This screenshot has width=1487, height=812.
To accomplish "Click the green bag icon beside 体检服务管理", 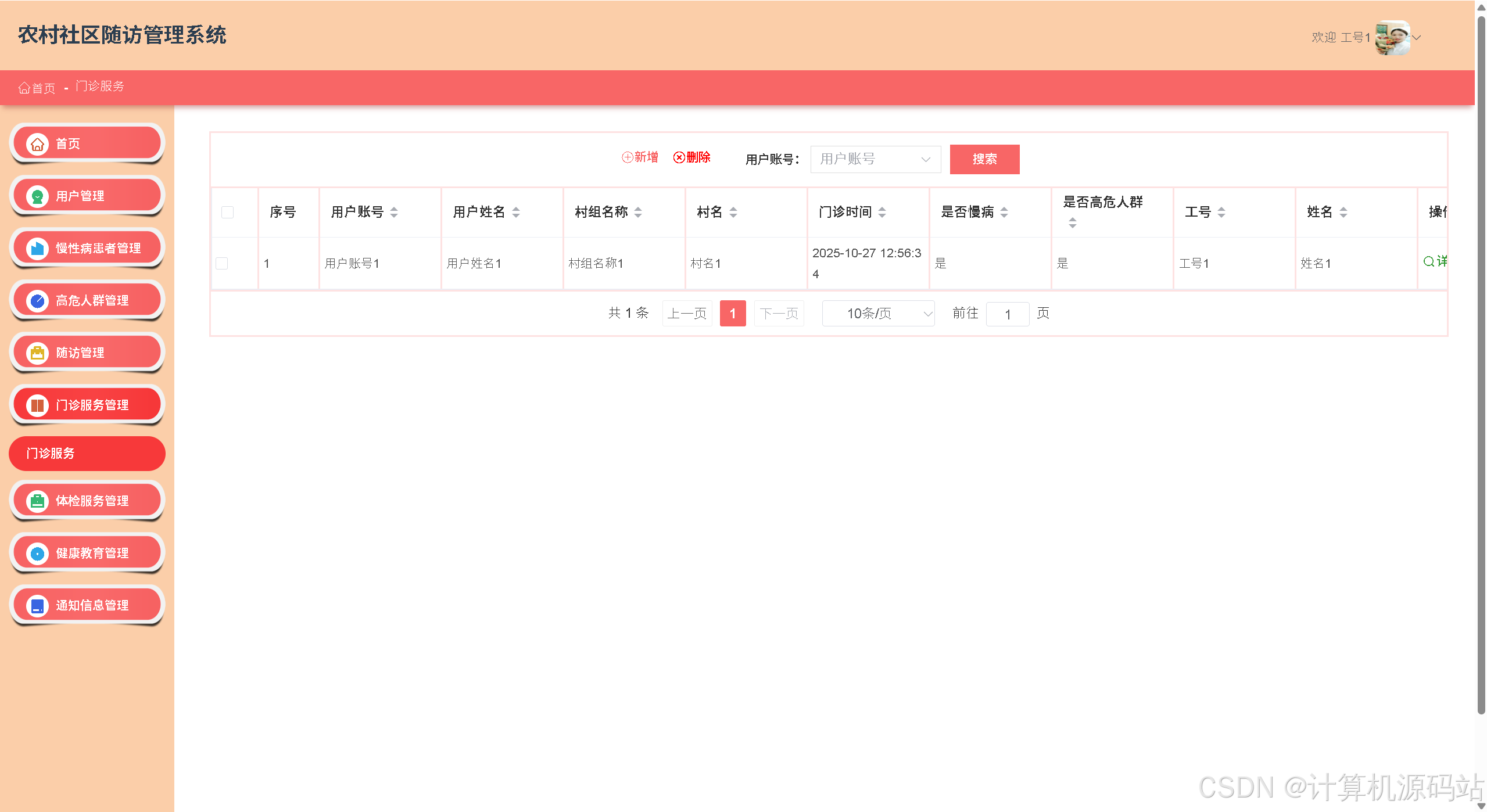I will click(37, 501).
